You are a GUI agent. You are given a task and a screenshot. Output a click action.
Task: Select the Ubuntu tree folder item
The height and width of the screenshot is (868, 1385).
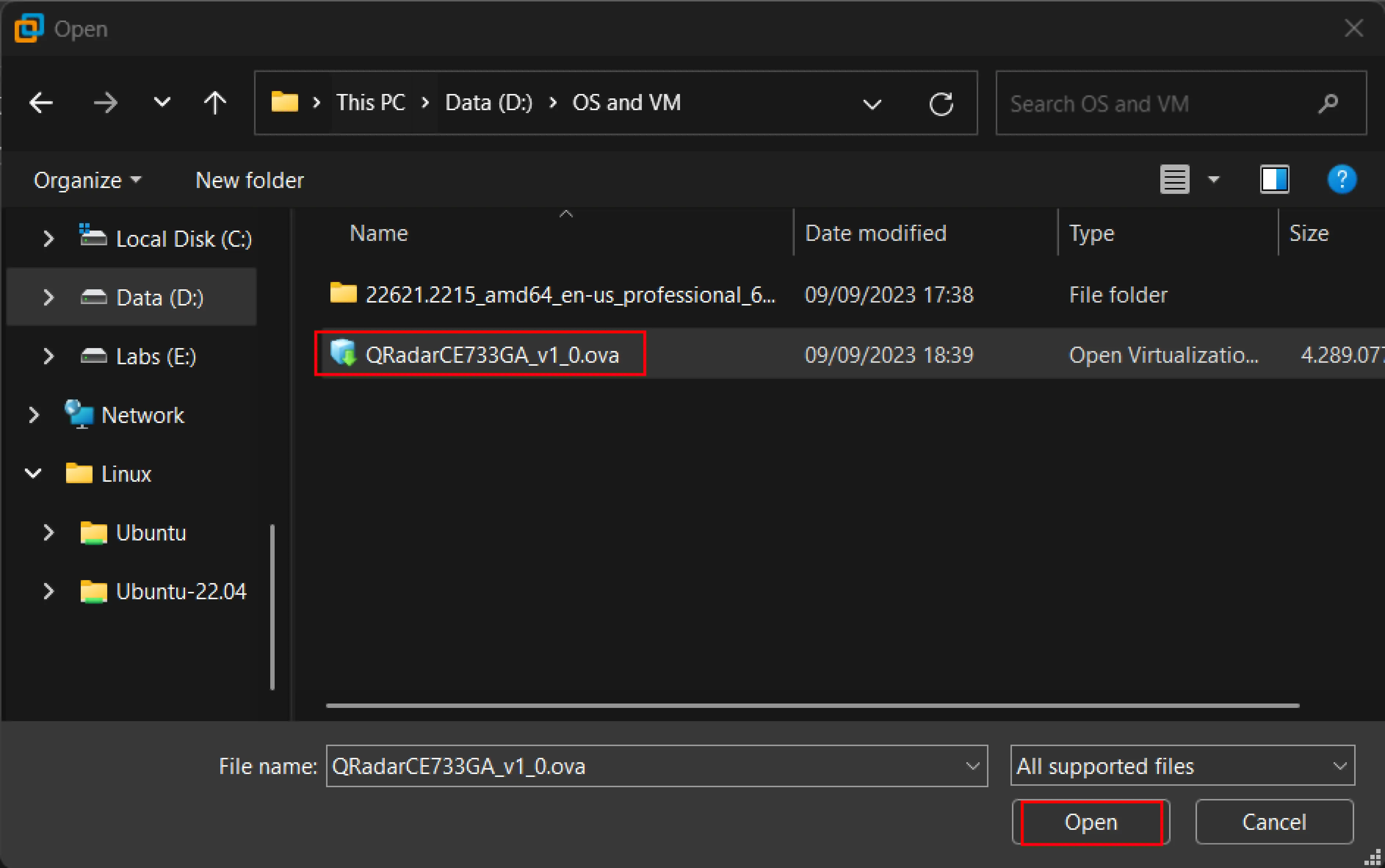(x=150, y=531)
